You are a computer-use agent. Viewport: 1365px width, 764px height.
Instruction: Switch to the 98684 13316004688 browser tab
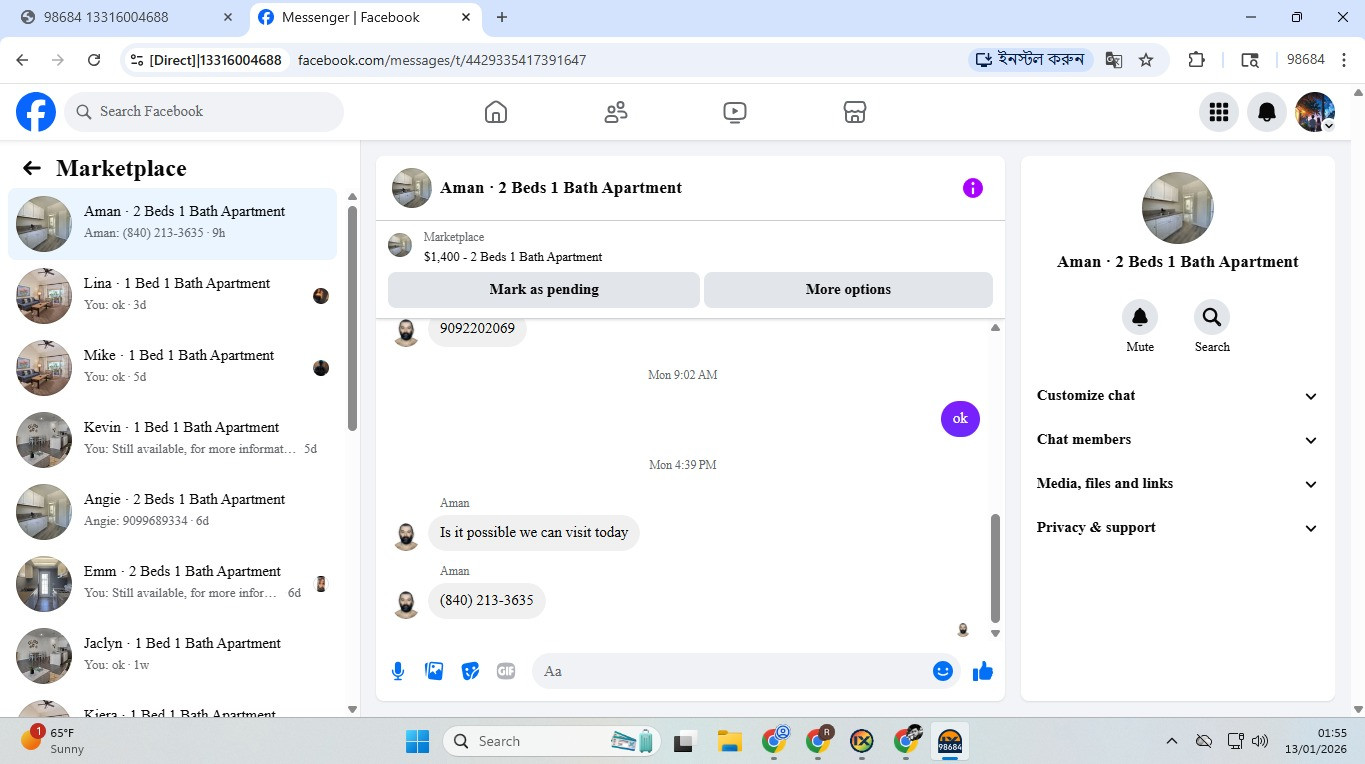click(126, 17)
